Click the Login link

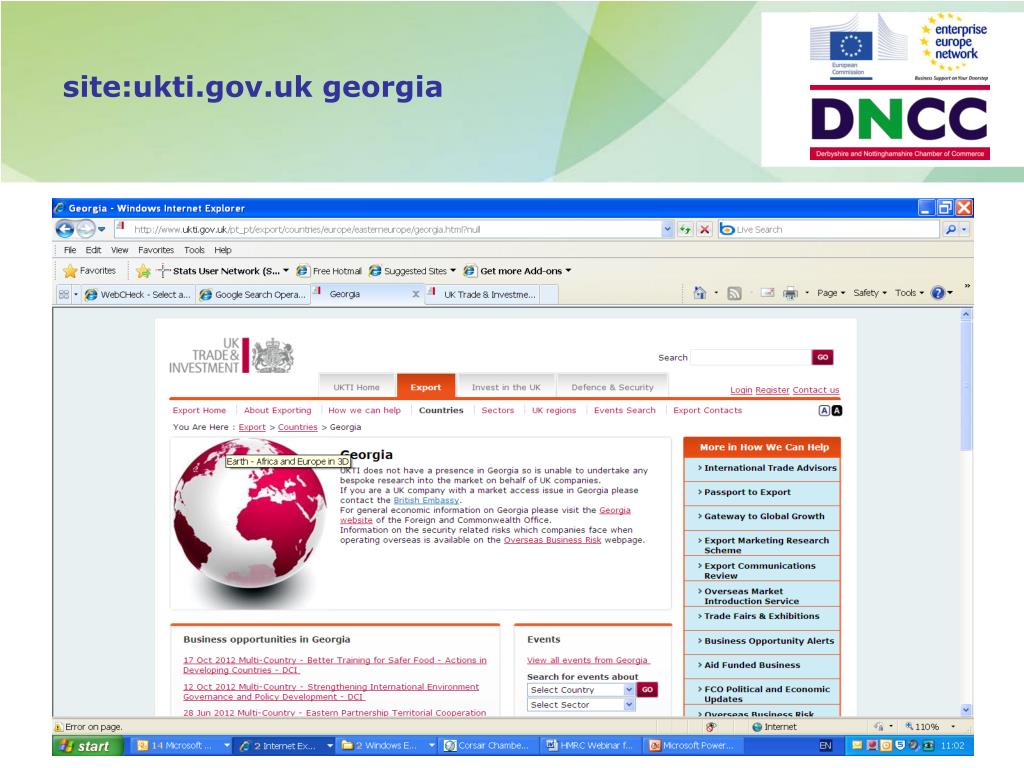pyautogui.click(x=741, y=390)
